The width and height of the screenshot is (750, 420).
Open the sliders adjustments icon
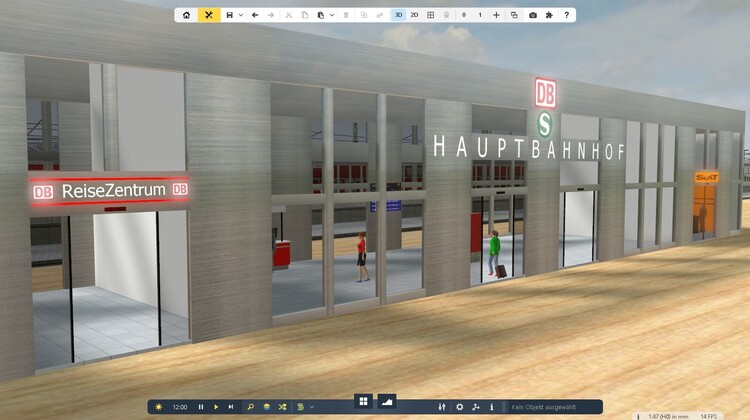442,407
